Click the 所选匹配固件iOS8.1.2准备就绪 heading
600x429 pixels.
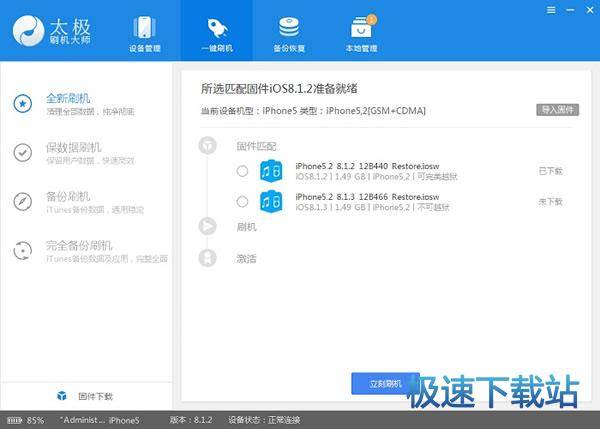click(279, 88)
